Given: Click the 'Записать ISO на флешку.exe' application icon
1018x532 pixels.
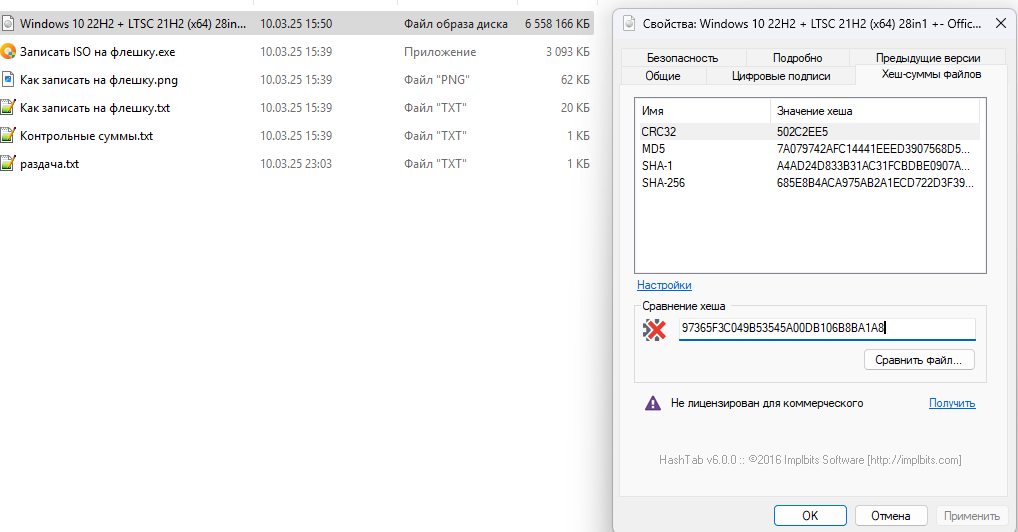Looking at the screenshot, I should tap(8, 51).
